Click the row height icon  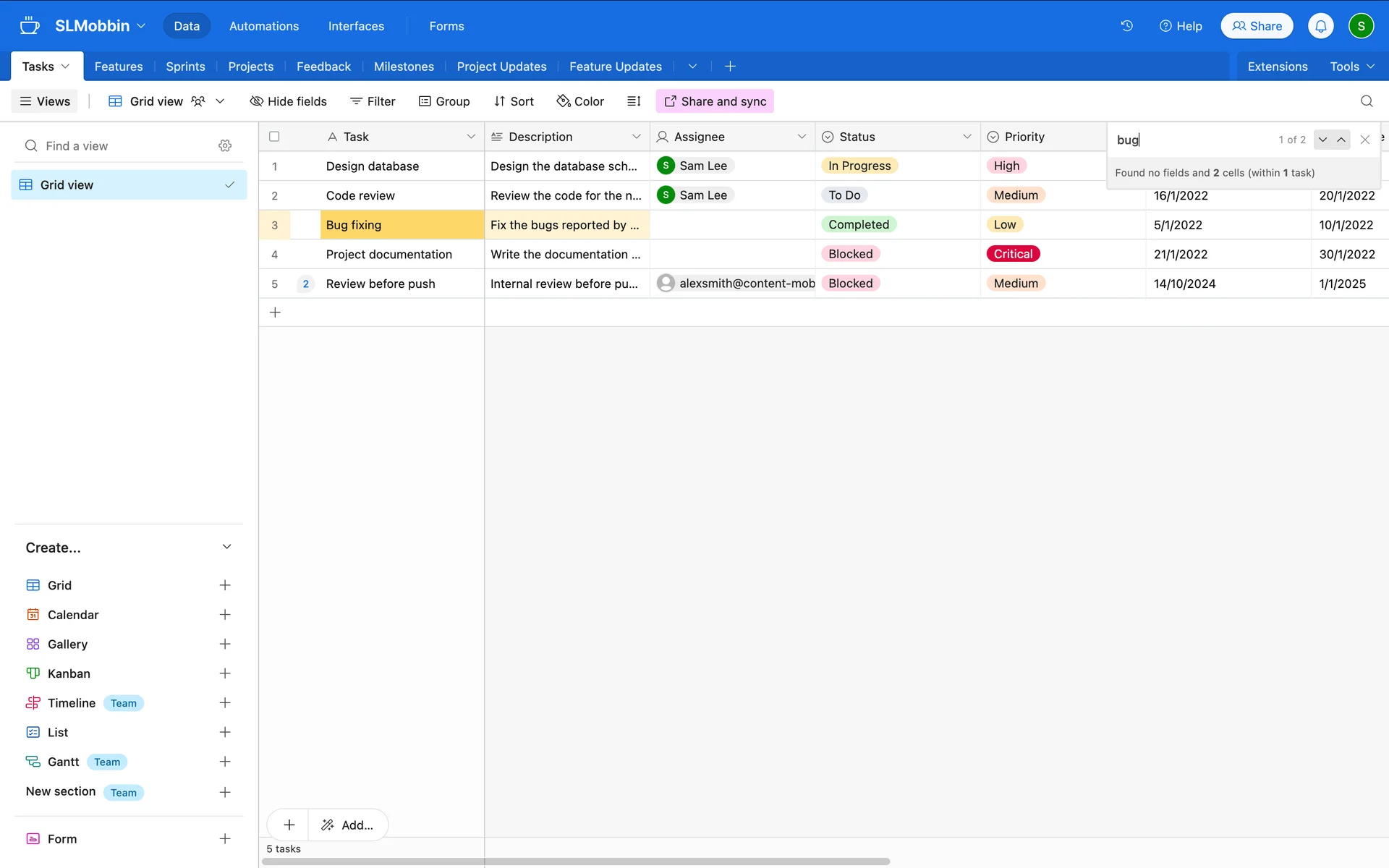tap(634, 101)
